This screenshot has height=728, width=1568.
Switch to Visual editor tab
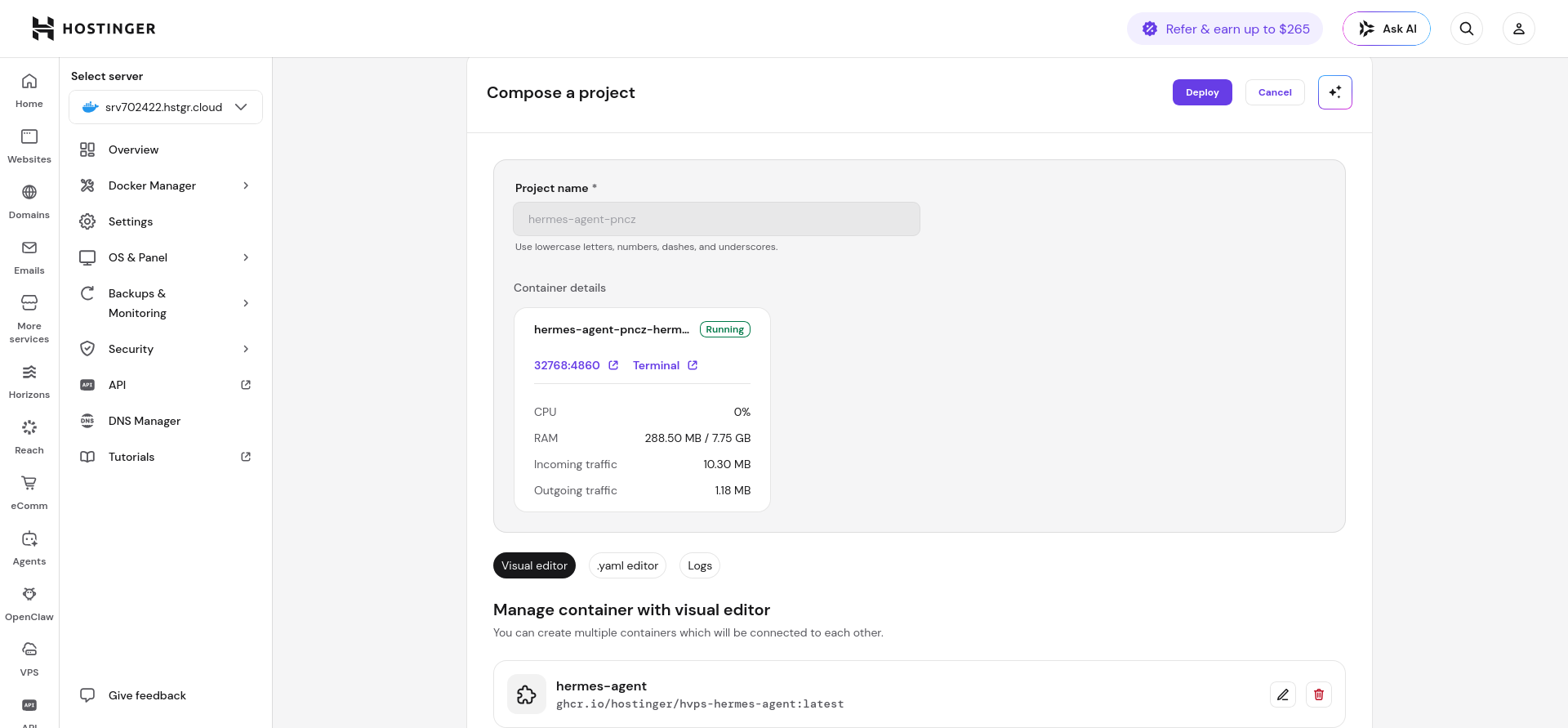[x=534, y=565]
